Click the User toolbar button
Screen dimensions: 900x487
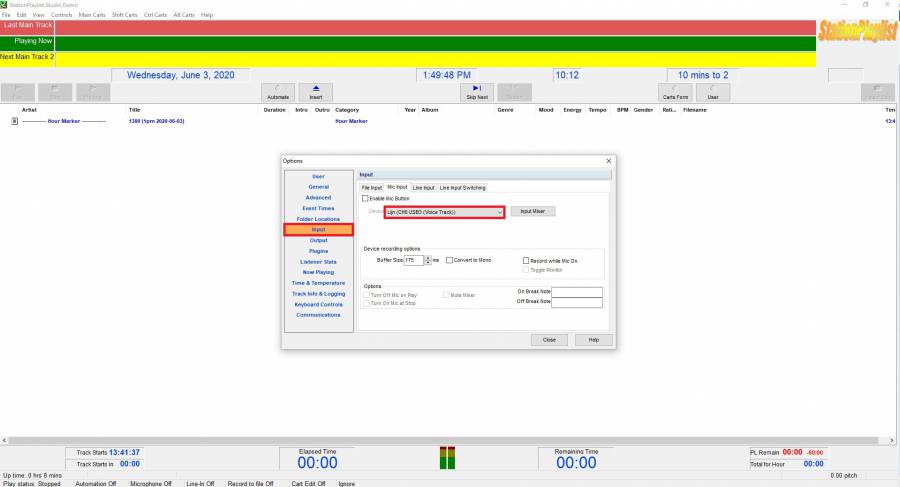[713, 92]
